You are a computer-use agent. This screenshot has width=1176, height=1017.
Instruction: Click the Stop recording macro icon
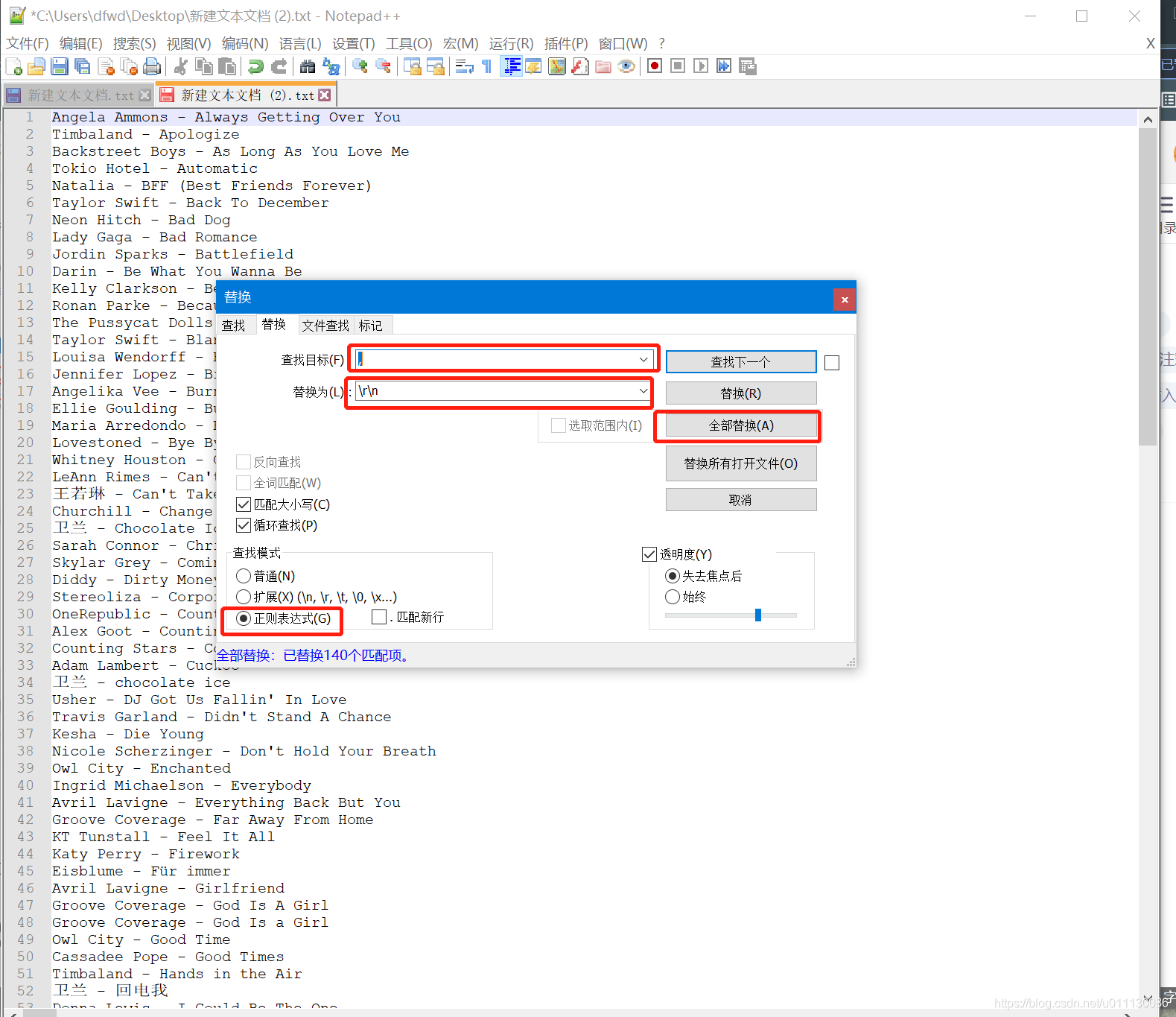(678, 66)
